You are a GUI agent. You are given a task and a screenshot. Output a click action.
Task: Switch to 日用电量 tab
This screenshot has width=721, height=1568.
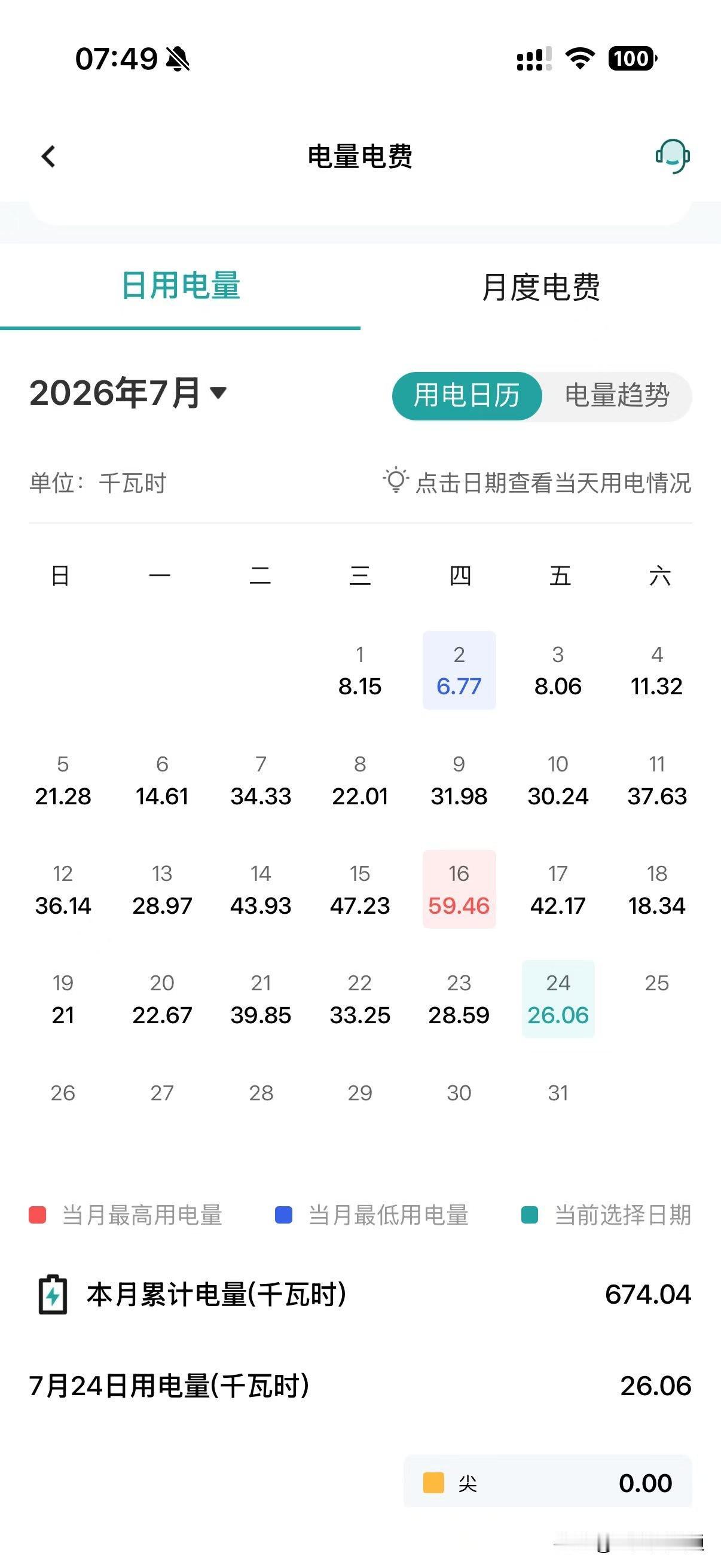point(181,285)
